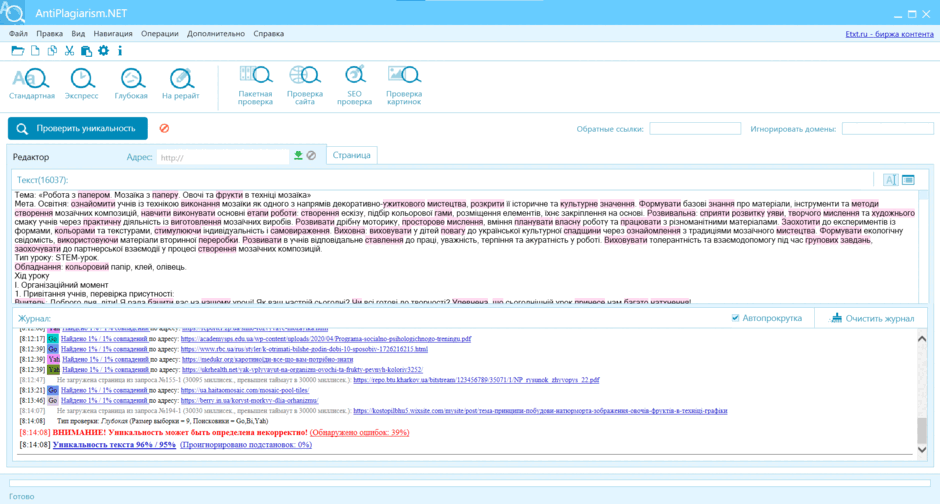
Task: Cut text using the scissors icon
Action: click(x=70, y=51)
